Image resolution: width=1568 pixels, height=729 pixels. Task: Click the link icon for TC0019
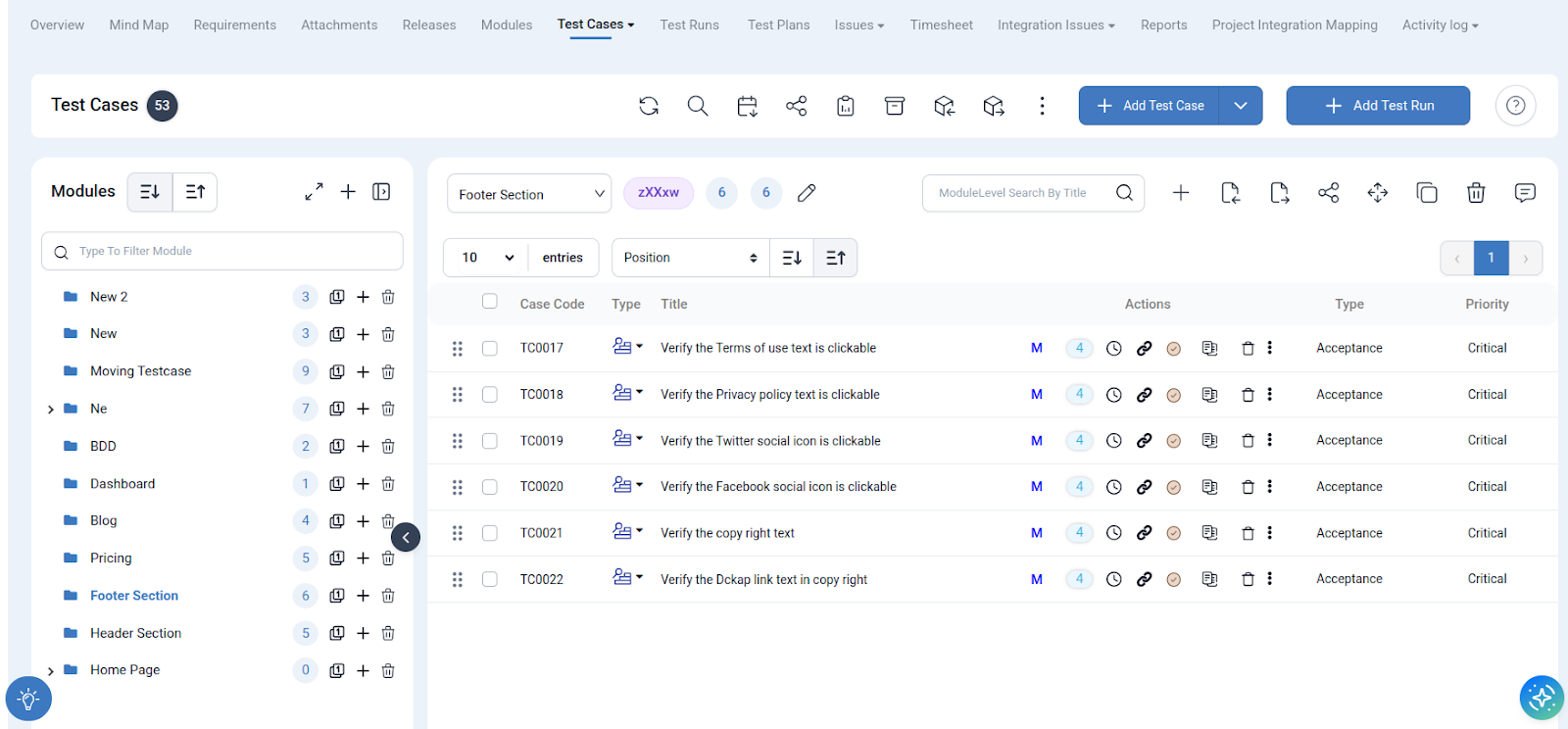1144,441
